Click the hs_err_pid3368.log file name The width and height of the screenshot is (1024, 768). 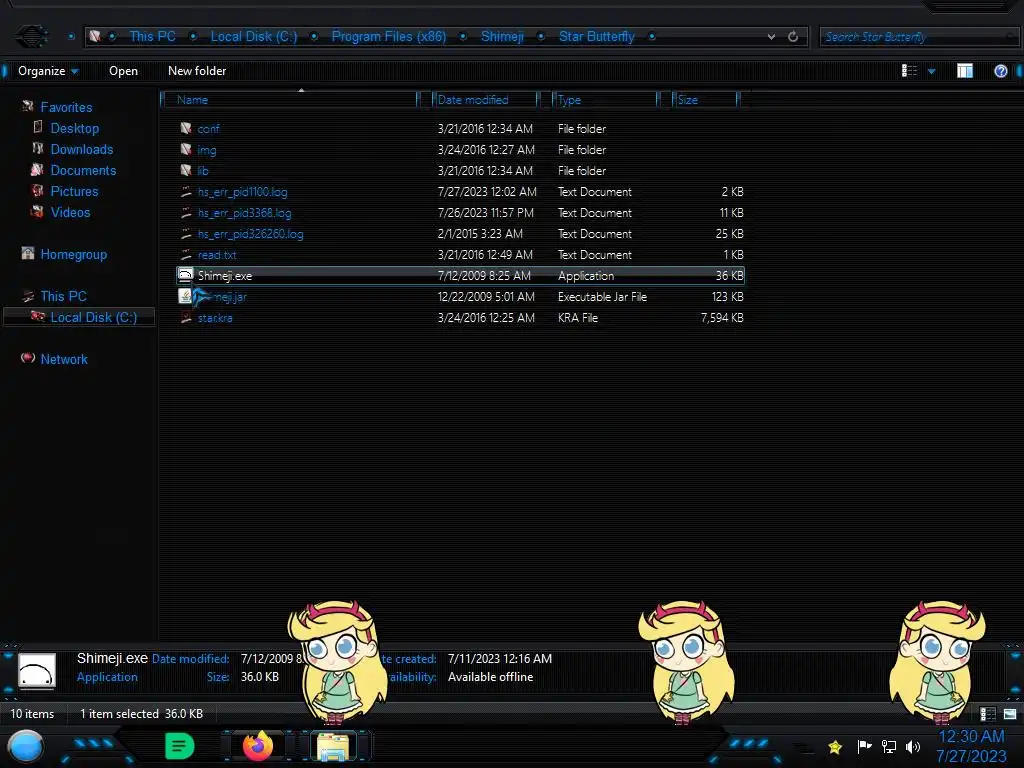point(244,213)
